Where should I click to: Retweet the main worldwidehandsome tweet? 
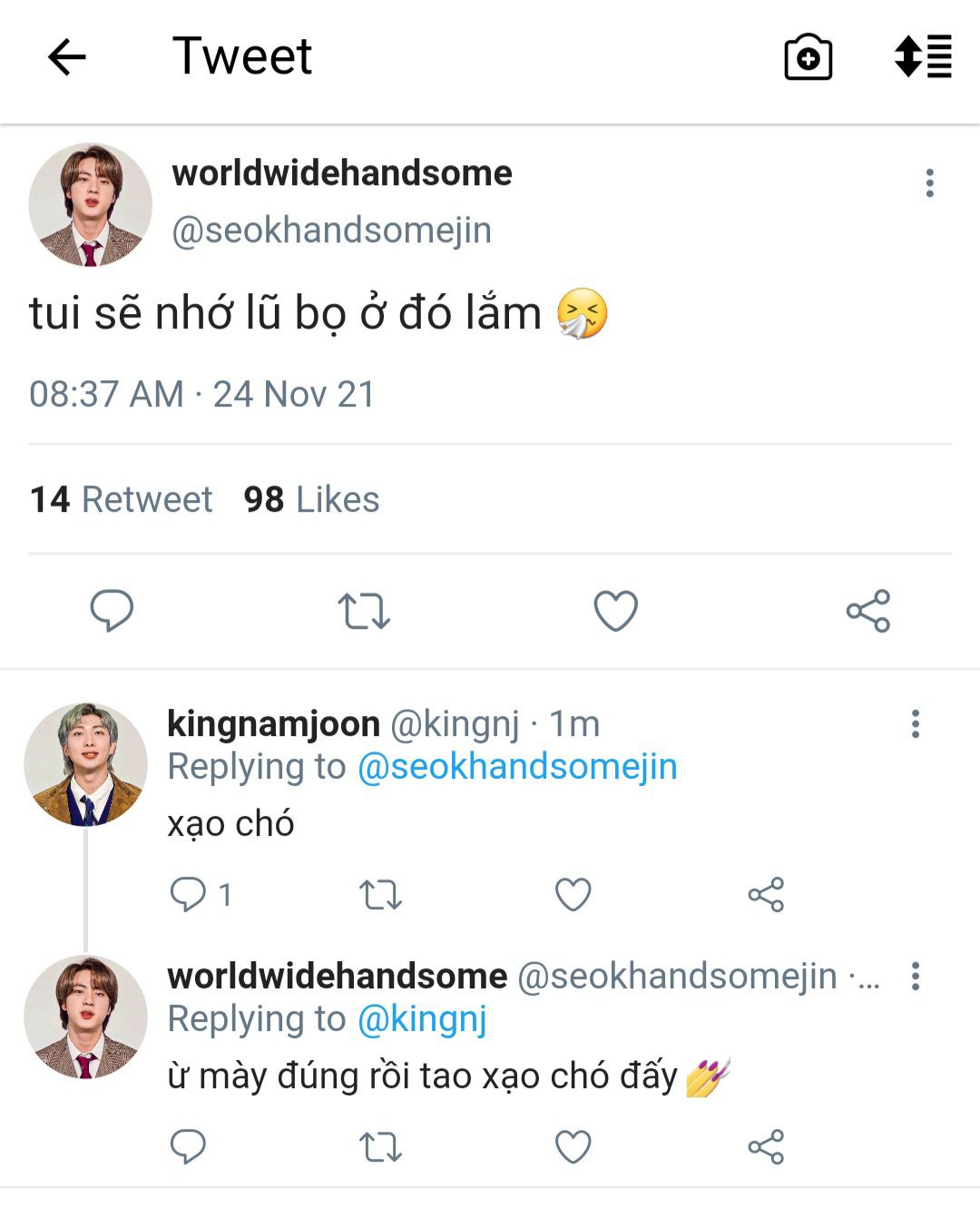click(364, 611)
